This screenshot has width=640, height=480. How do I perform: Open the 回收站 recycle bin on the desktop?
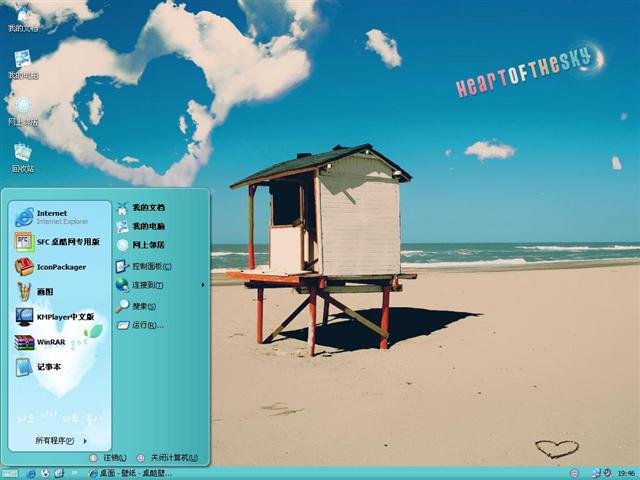[x=23, y=158]
